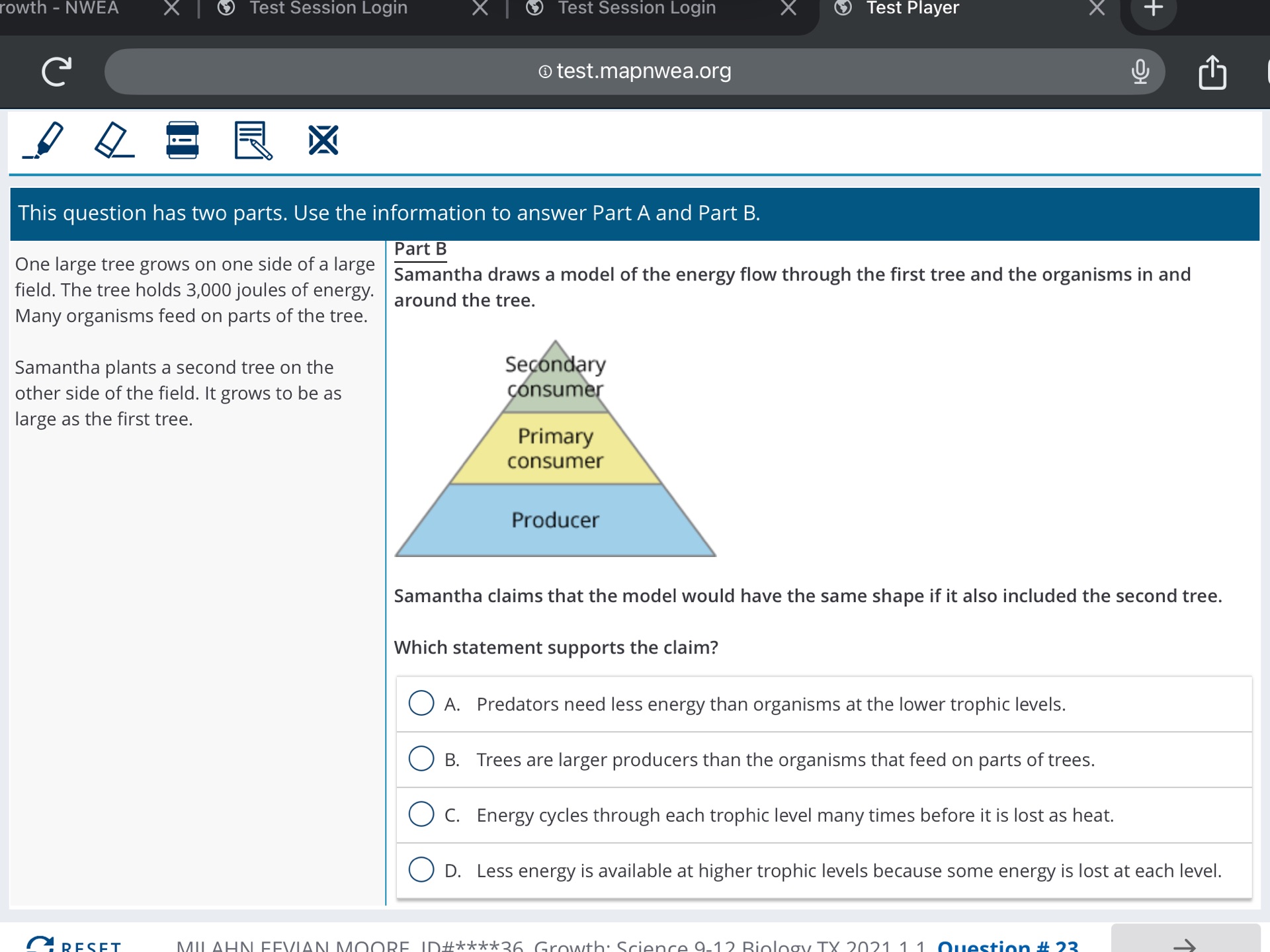Screen dimensions: 1270x952
Task: Click the test.mapnwea.org address bar
Action: 634,71
